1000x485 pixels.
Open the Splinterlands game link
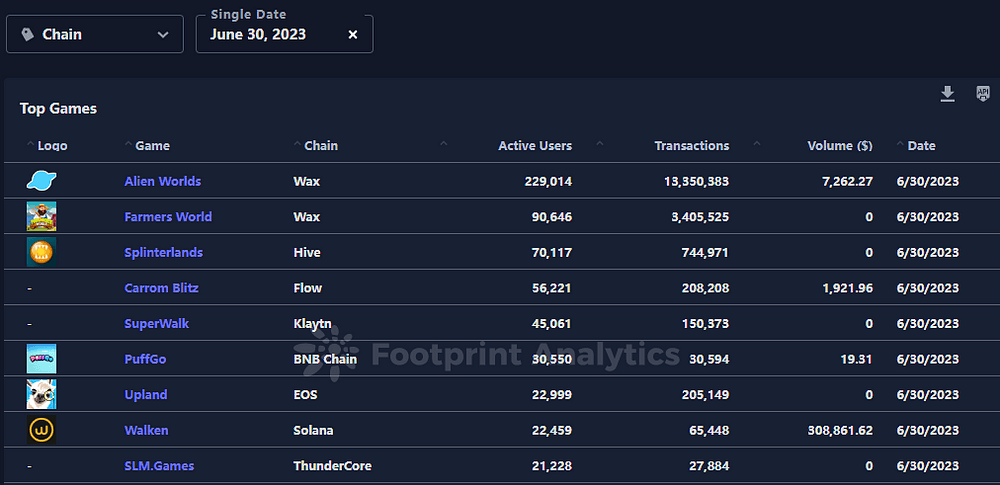click(x=163, y=253)
